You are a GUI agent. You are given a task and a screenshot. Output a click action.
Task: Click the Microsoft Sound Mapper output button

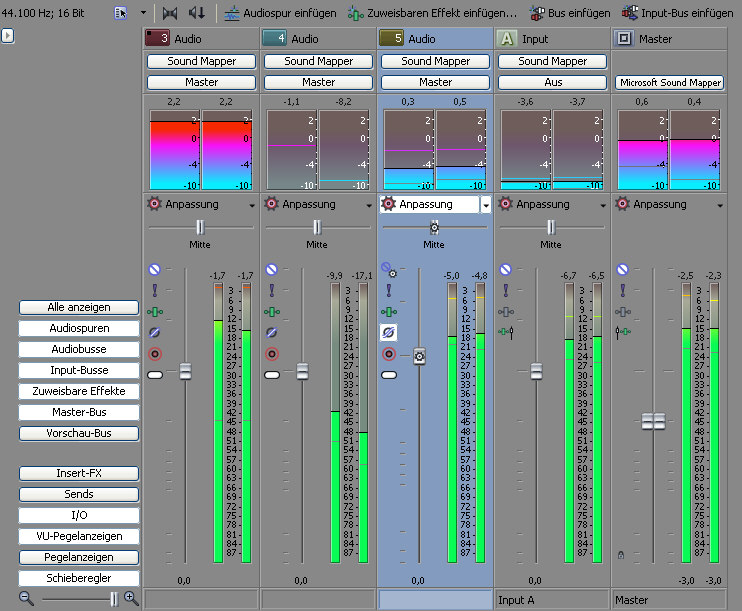[669, 82]
